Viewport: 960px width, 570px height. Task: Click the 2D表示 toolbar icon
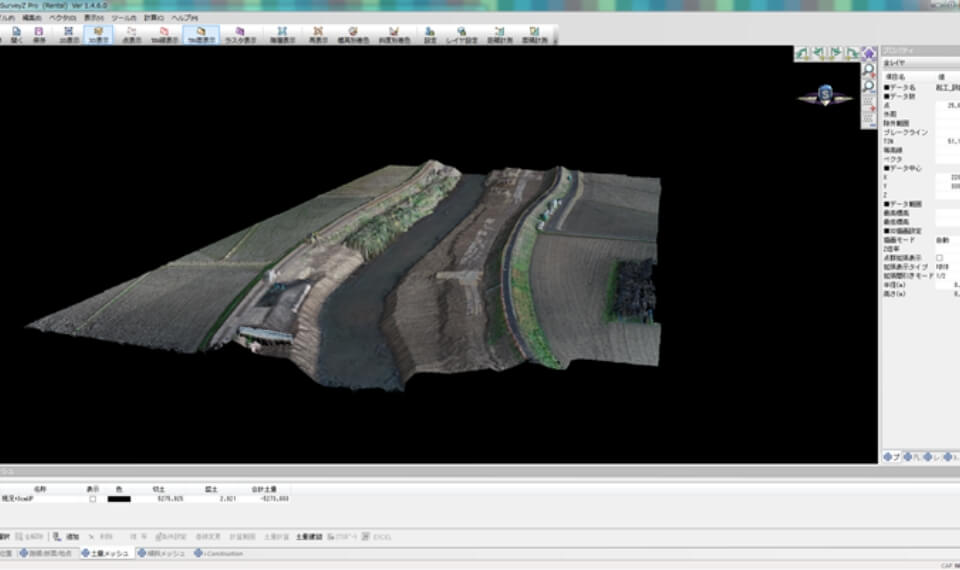tap(69, 35)
